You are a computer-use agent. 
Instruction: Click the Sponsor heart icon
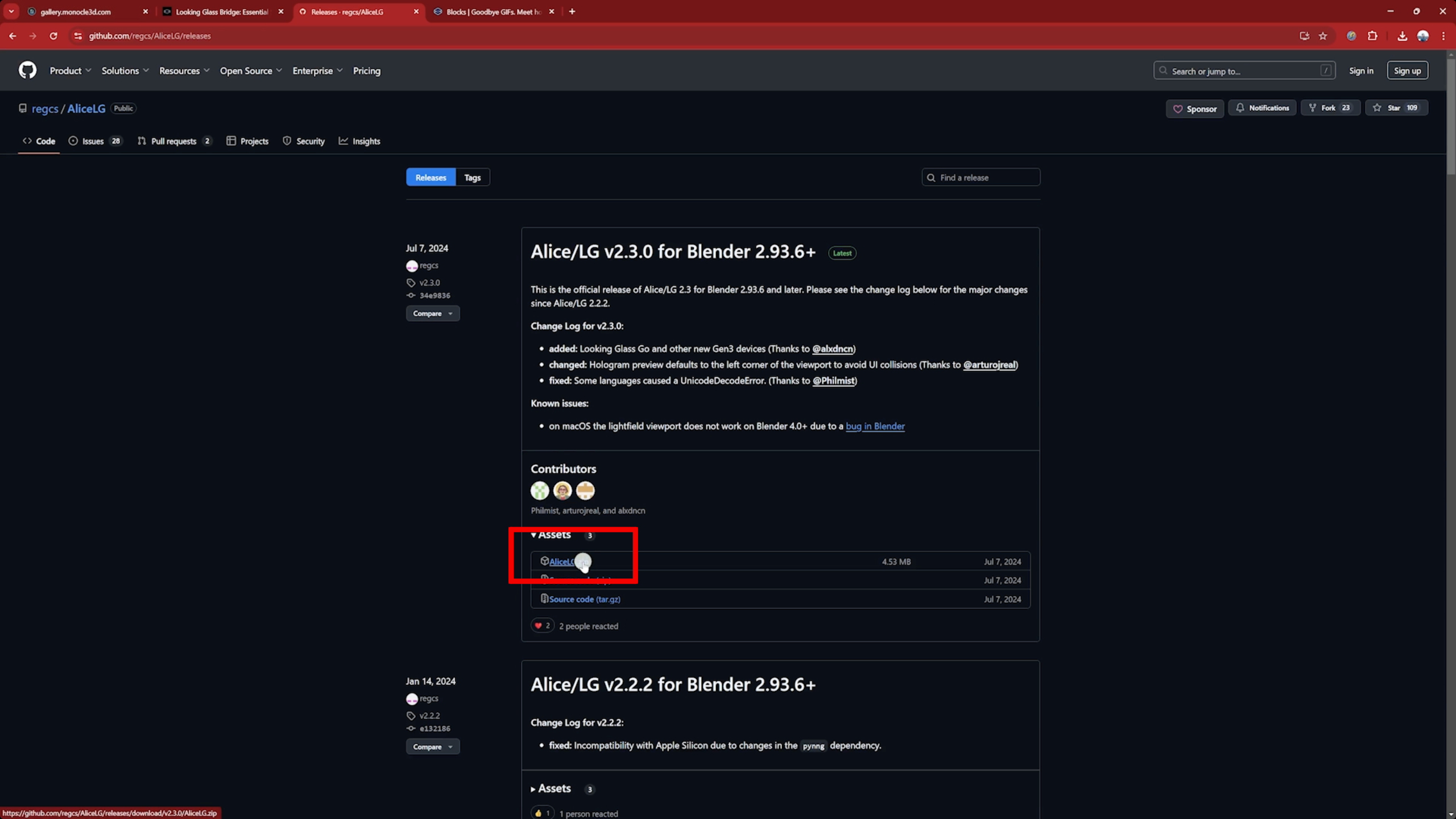pyautogui.click(x=1178, y=109)
